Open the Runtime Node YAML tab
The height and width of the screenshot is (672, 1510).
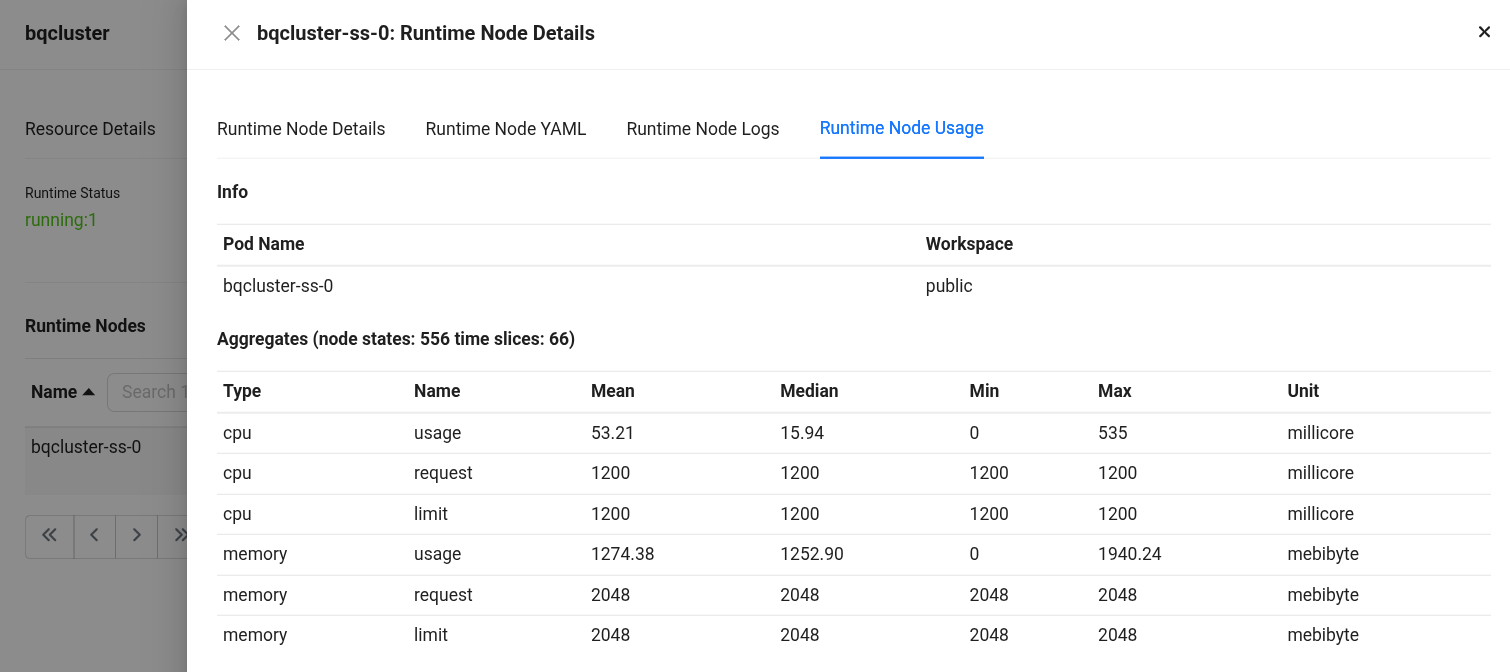[x=506, y=129]
